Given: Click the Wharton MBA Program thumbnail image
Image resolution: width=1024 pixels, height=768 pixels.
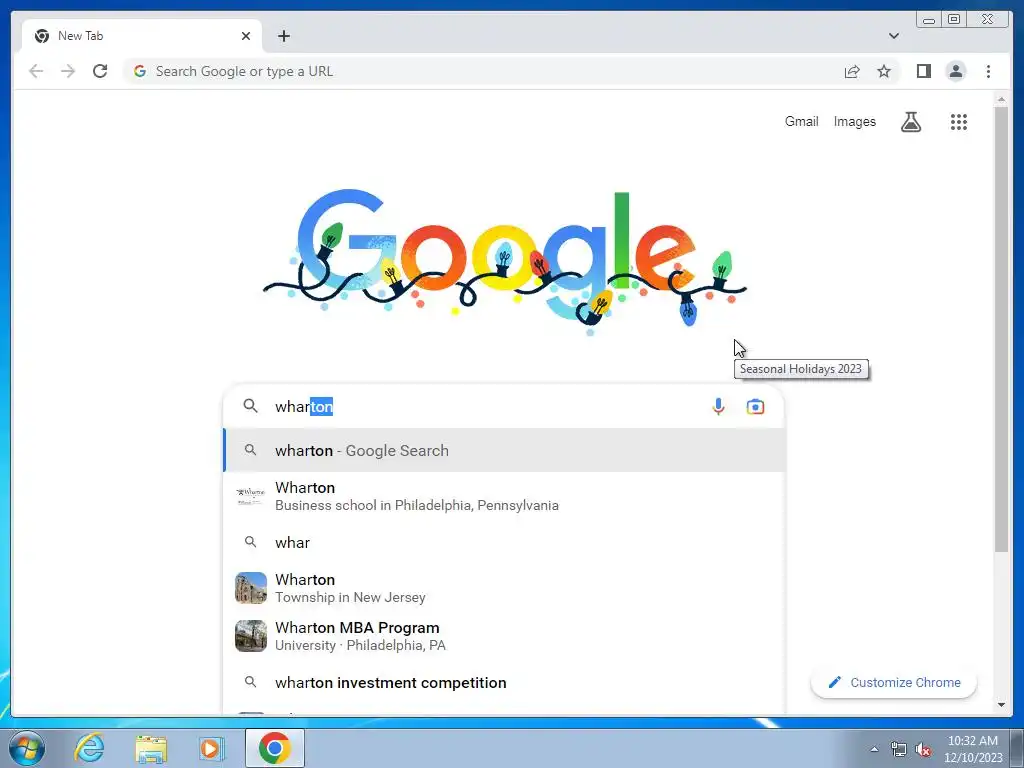Looking at the screenshot, I should coord(251,635).
